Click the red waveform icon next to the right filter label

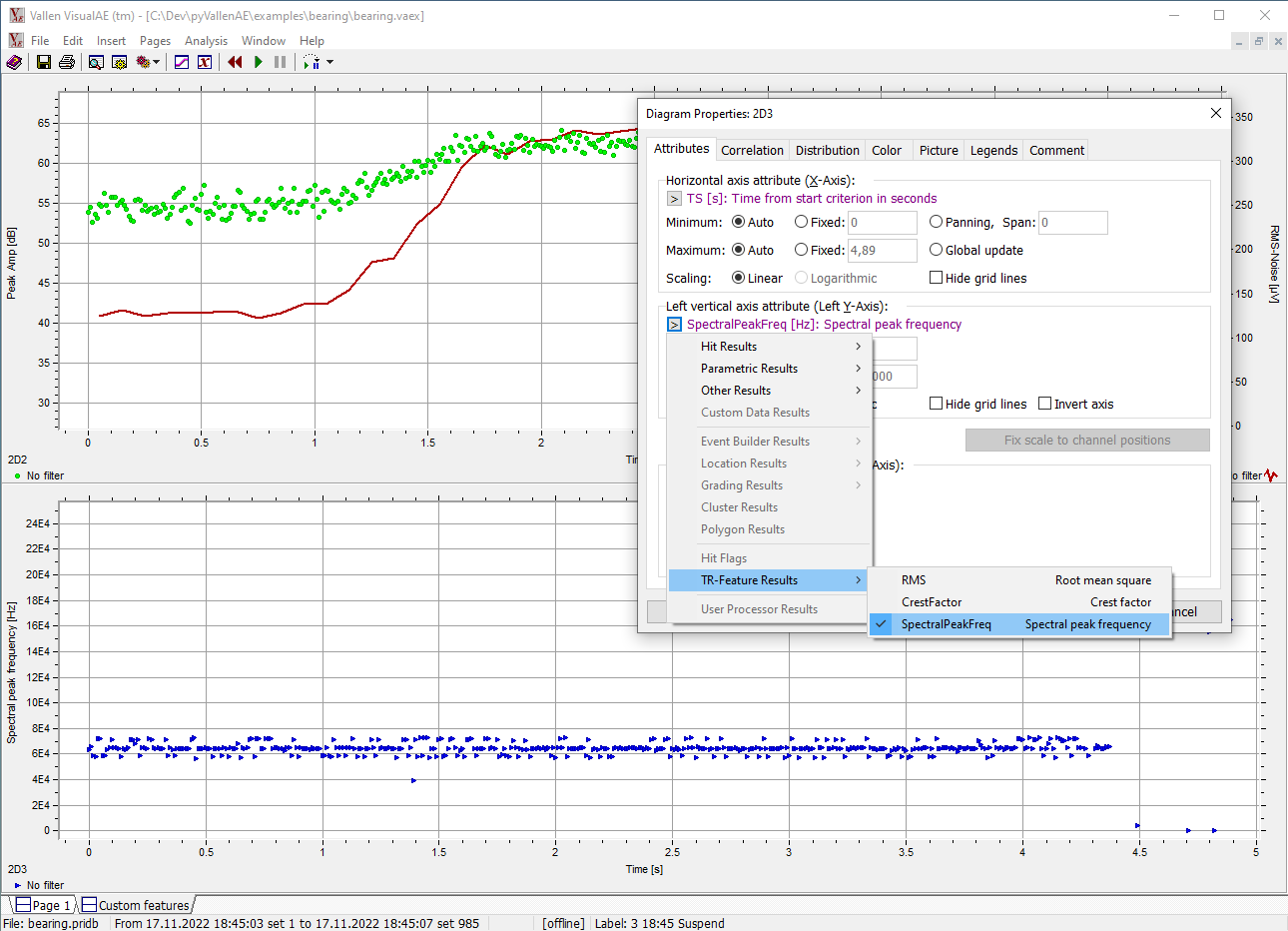tap(1271, 475)
